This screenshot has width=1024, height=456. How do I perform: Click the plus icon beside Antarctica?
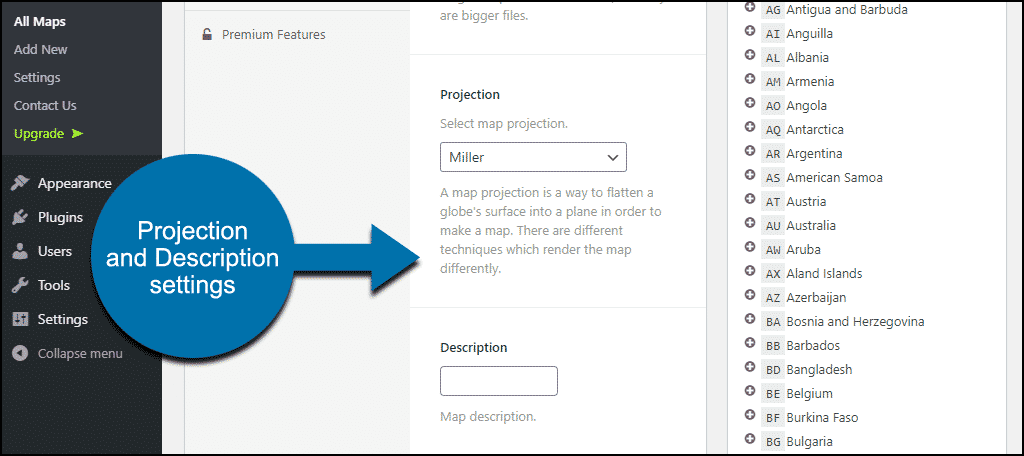[750, 128]
